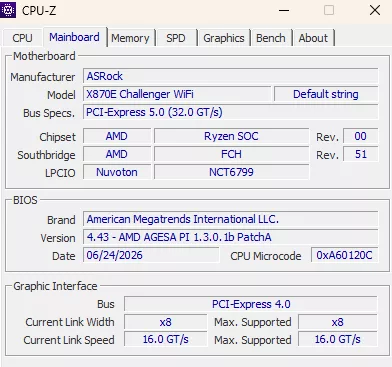Click the Ryzen SOC chipset value
392x367 pixels.
pyautogui.click(x=231, y=136)
